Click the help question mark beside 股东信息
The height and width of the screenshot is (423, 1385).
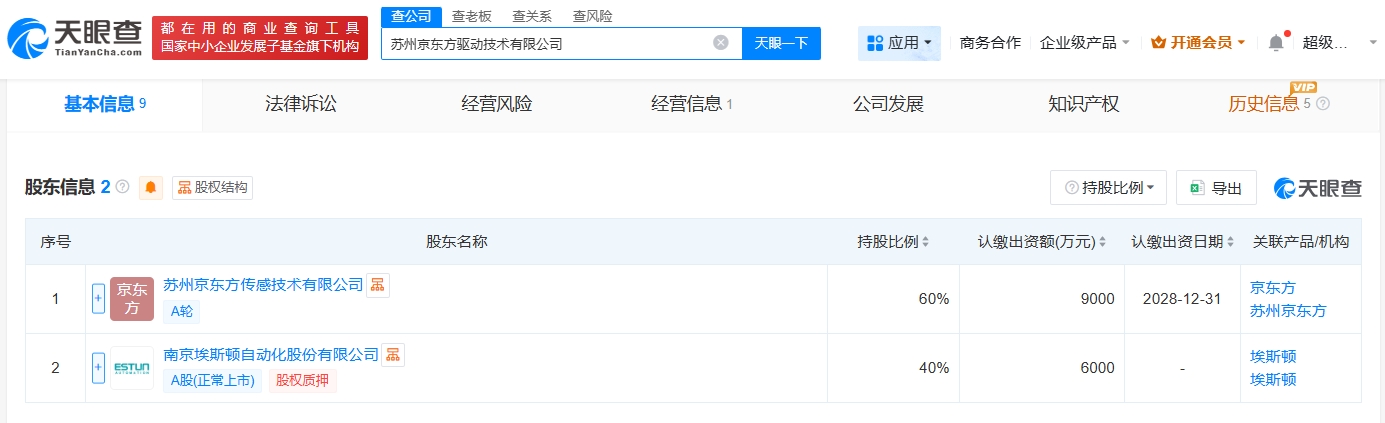(123, 187)
